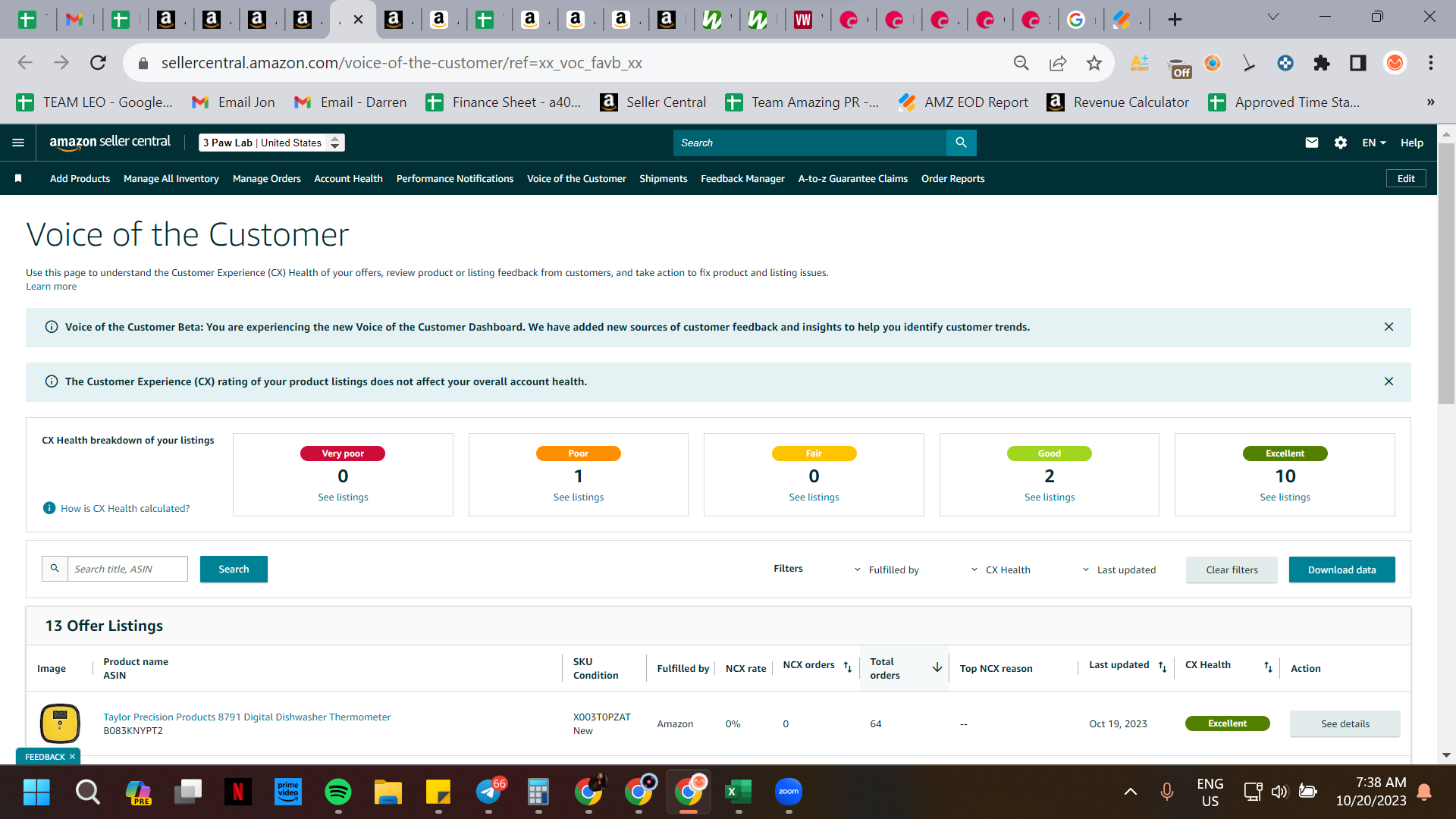Open the Chrome tab search chevron
The height and width of the screenshot is (819, 1456).
click(x=1273, y=17)
